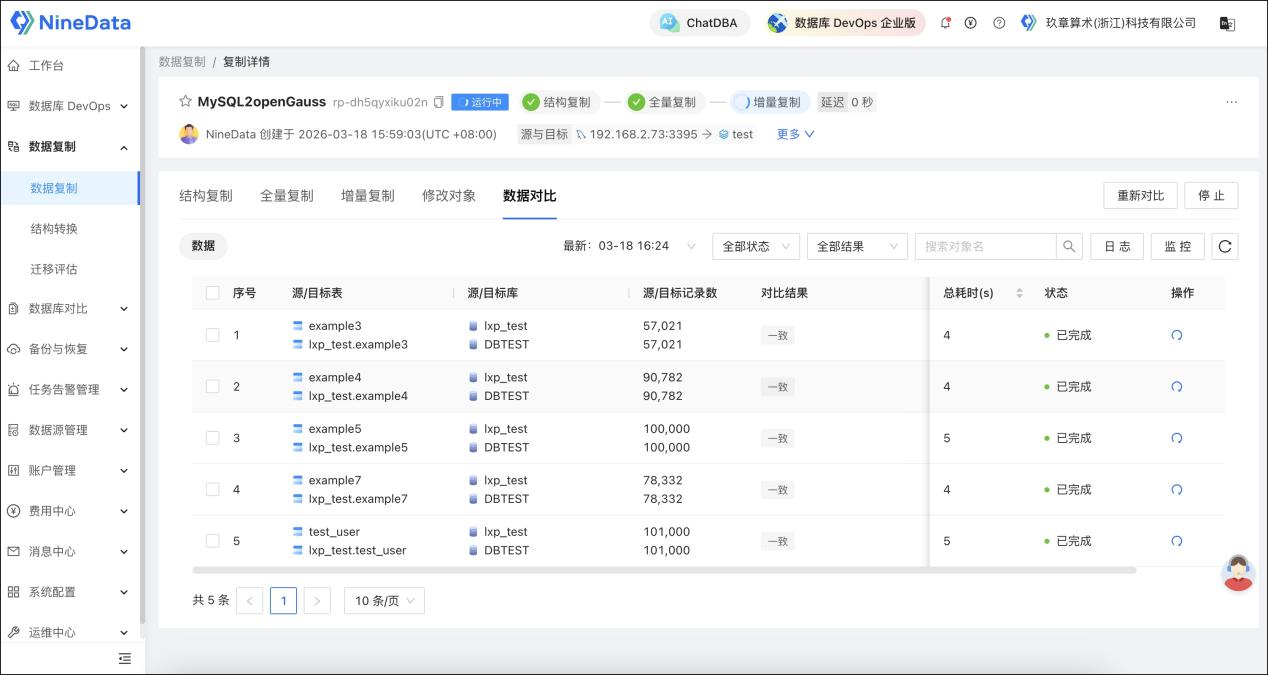
Task: Open the ChatDBA assistant
Action: 700,23
